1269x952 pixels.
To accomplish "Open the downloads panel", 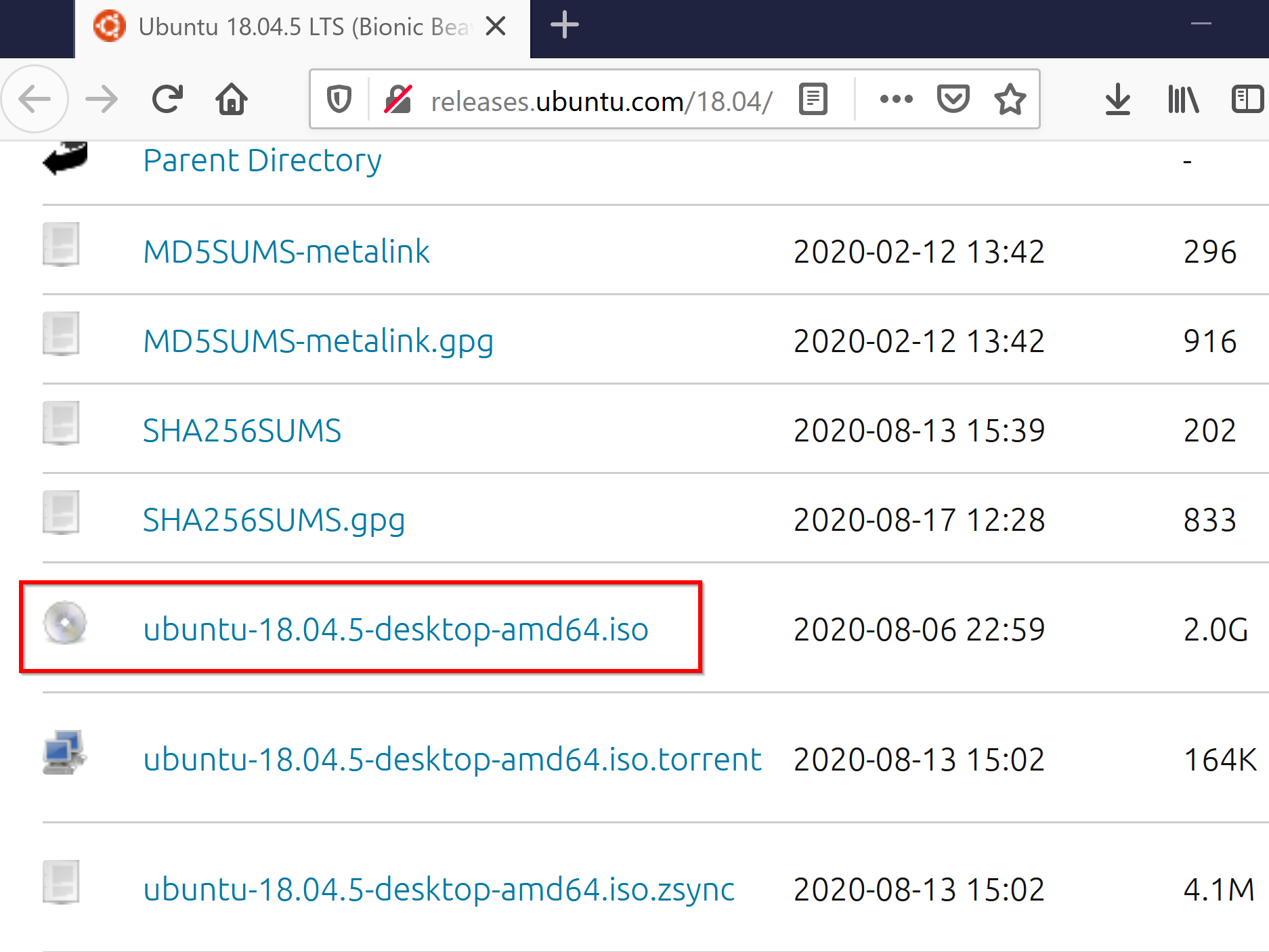I will click(x=1118, y=100).
